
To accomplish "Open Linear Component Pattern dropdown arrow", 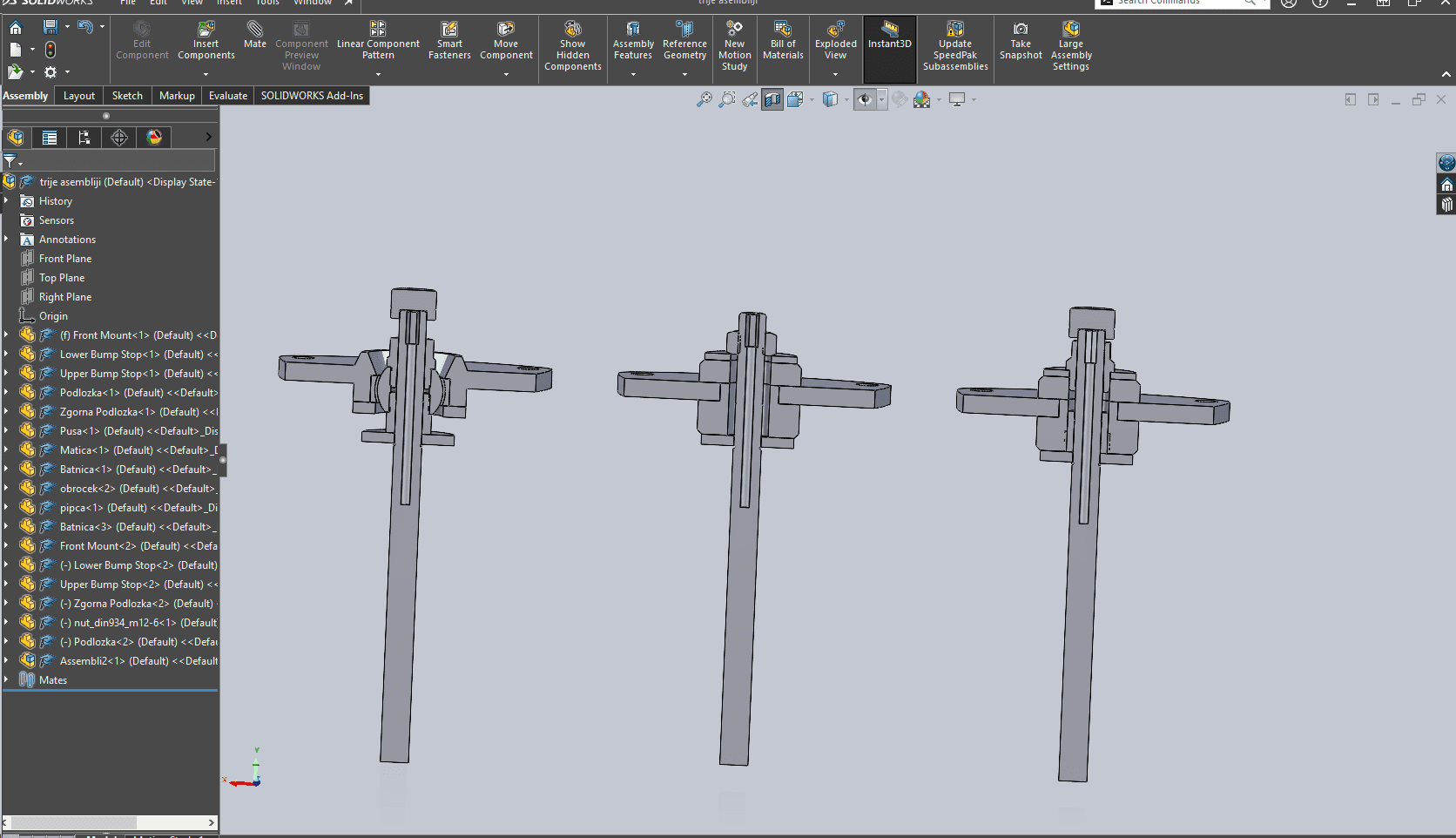I will (x=378, y=74).
